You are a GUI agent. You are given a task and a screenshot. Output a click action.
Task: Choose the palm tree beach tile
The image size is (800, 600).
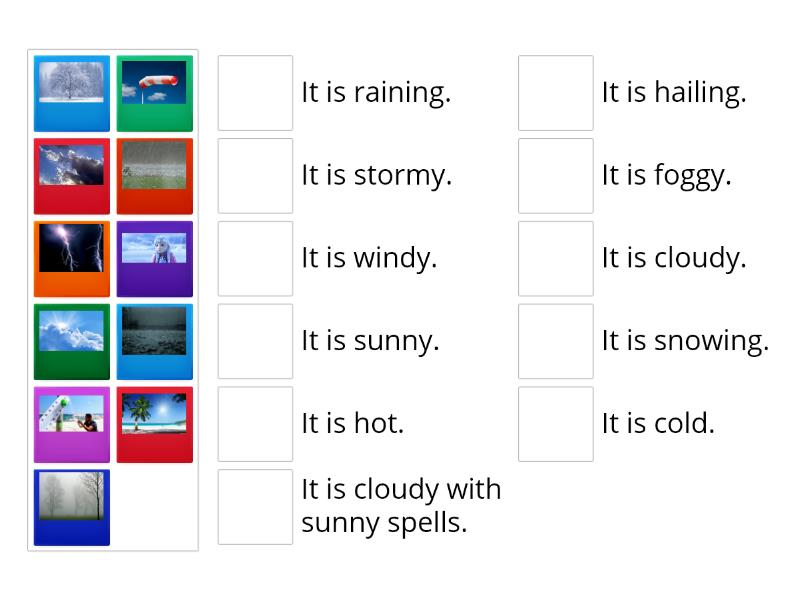point(154,425)
